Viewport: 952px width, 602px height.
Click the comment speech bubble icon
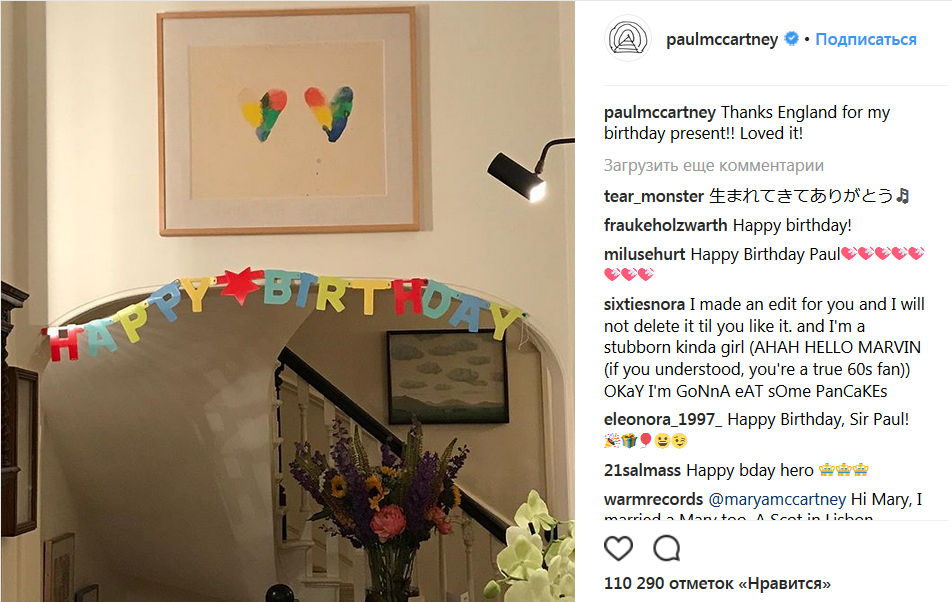[667, 548]
